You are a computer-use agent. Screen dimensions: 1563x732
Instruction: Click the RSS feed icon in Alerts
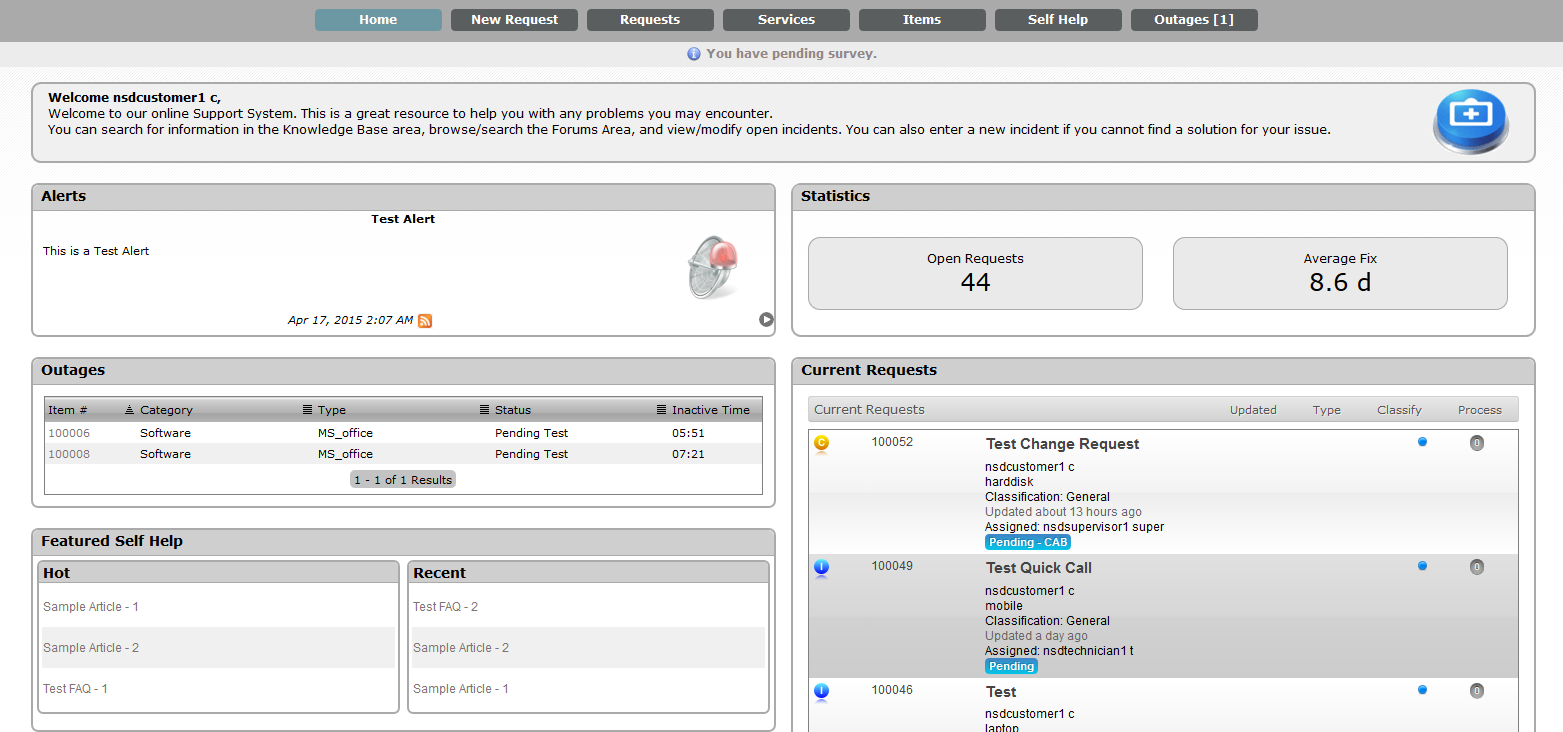pos(425,321)
